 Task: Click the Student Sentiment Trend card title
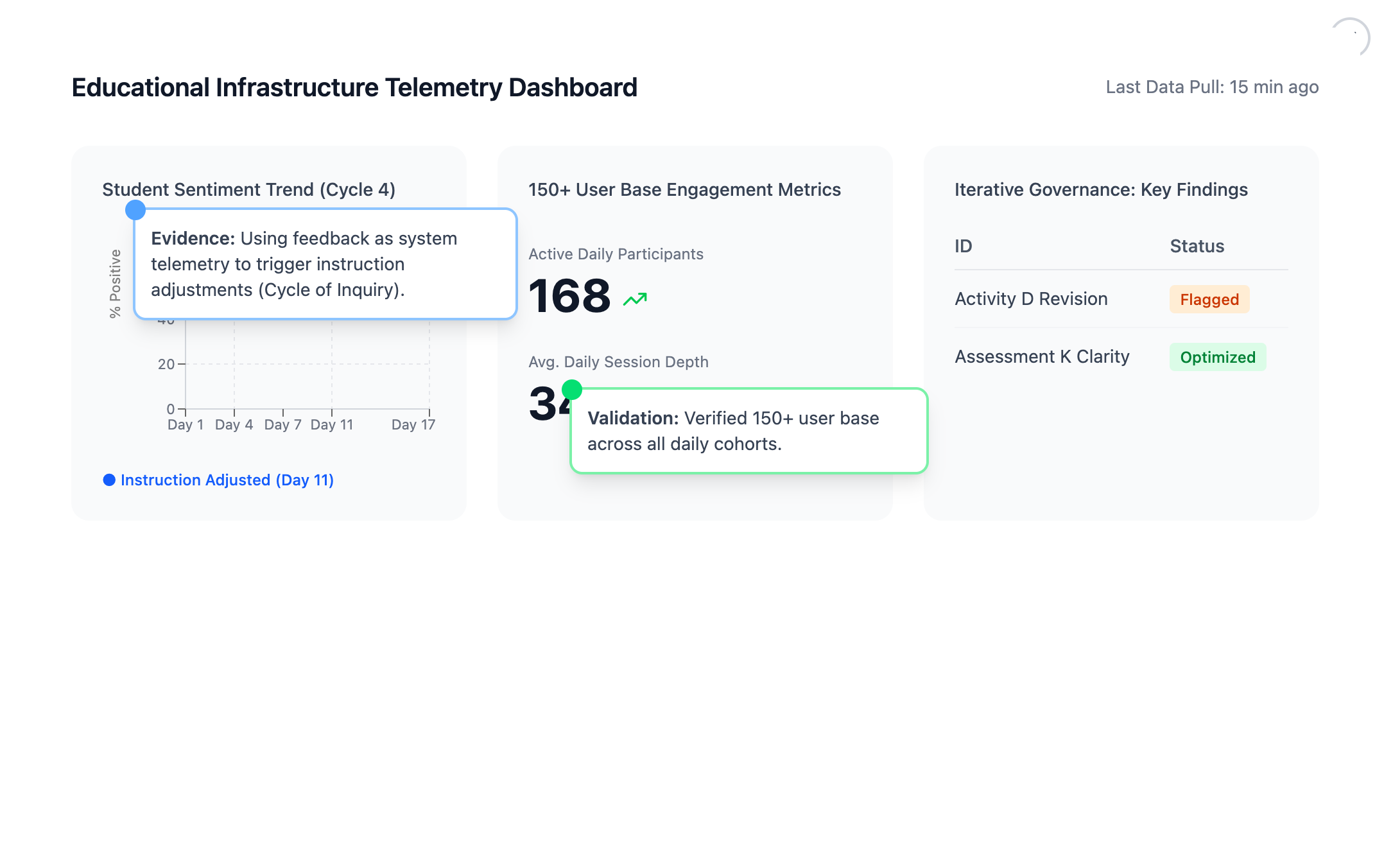coord(248,190)
